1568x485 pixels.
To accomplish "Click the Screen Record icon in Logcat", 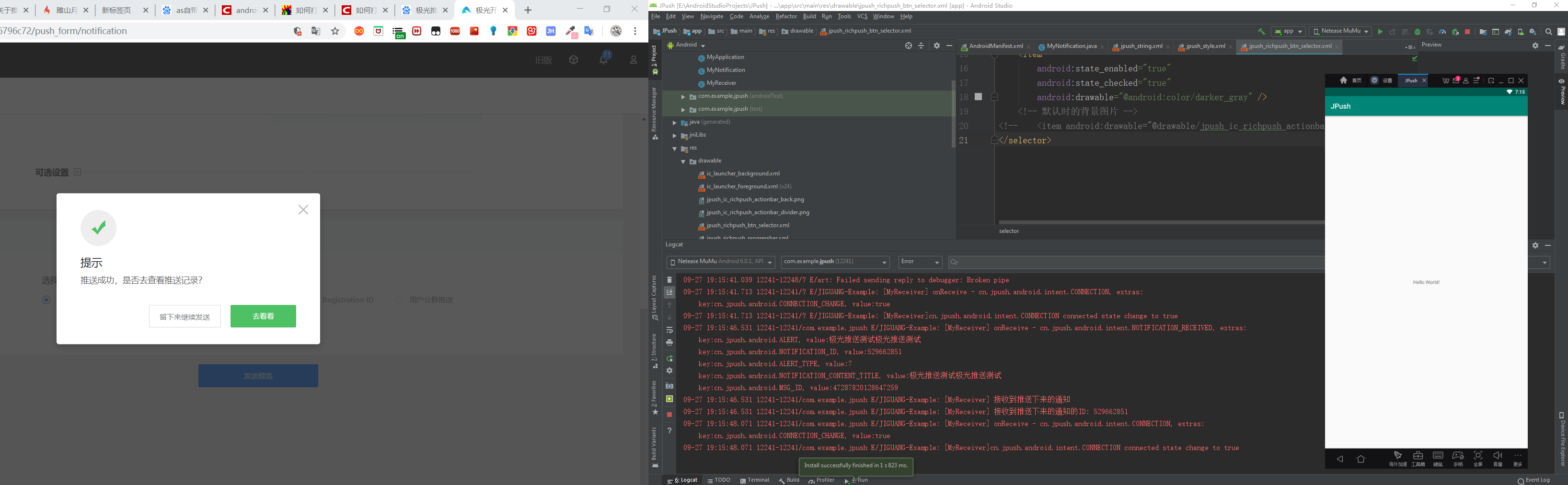I will point(669,399).
